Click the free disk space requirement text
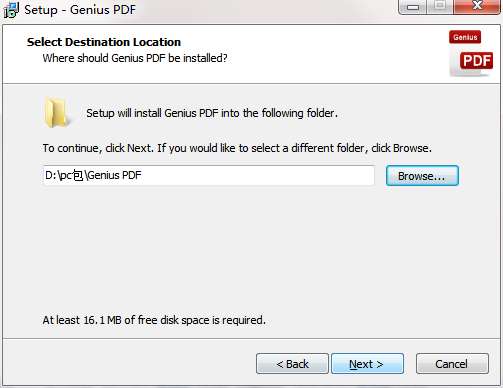This screenshot has width=503, height=388. pos(154,320)
